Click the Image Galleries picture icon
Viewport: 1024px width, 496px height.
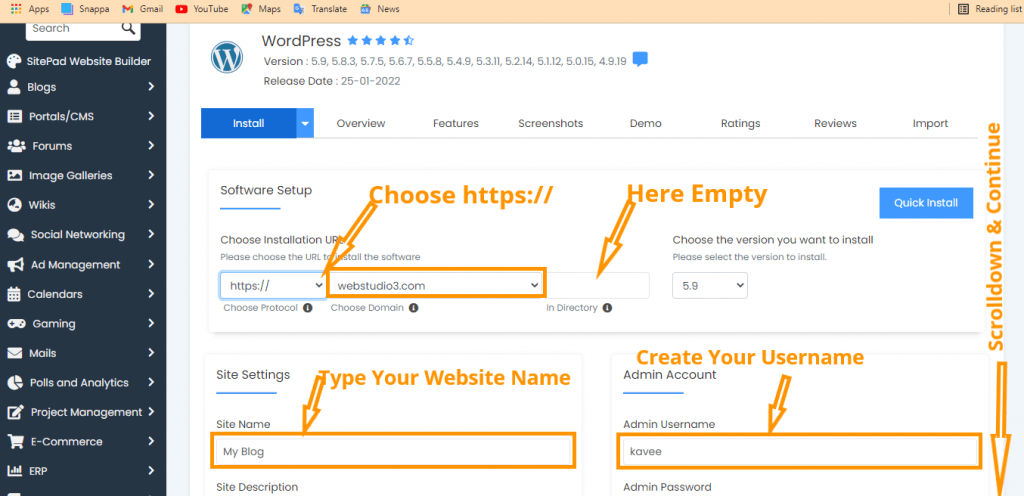click(x=14, y=175)
